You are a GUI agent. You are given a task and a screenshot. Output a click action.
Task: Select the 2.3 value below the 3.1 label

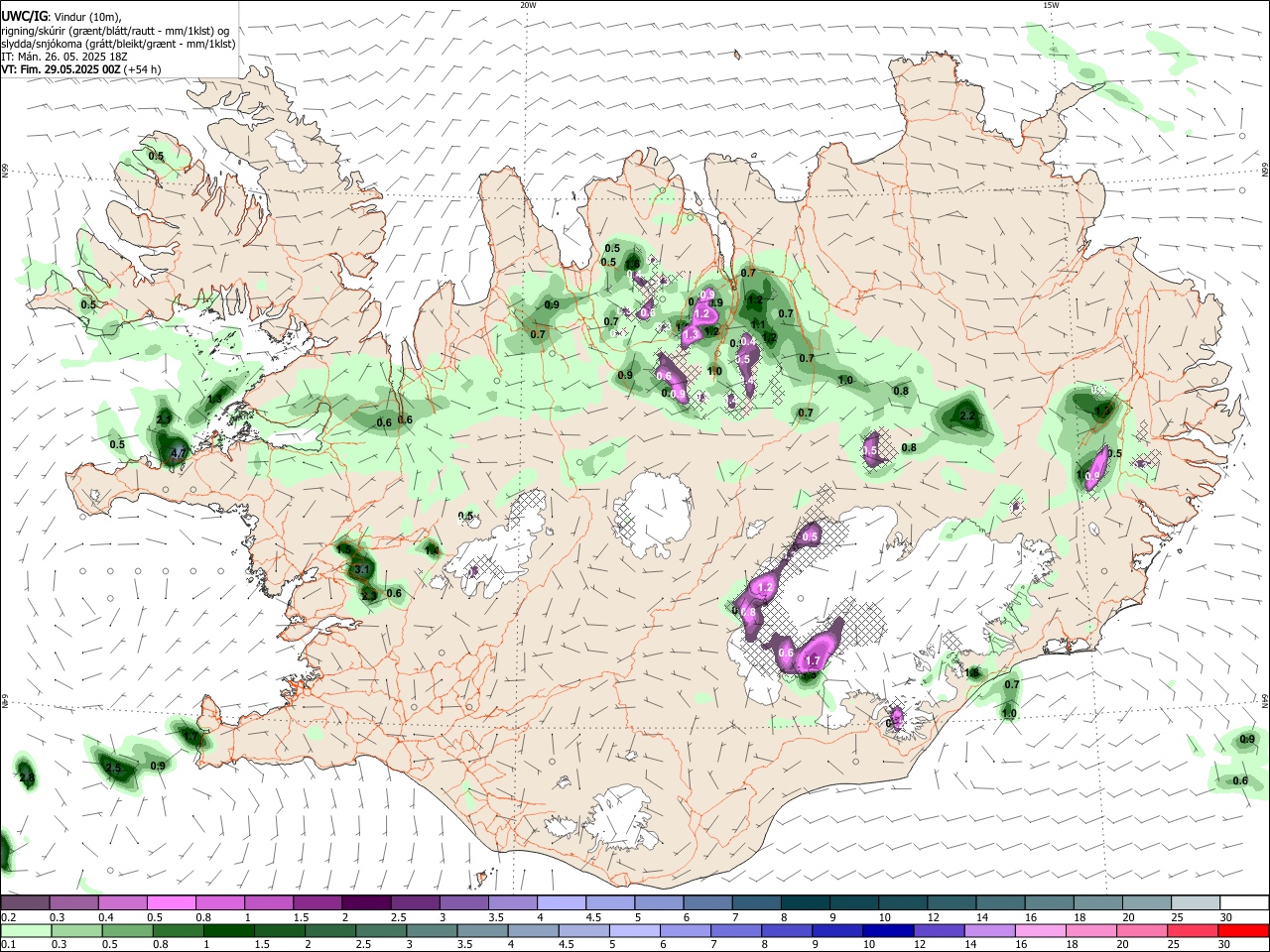coord(369,596)
